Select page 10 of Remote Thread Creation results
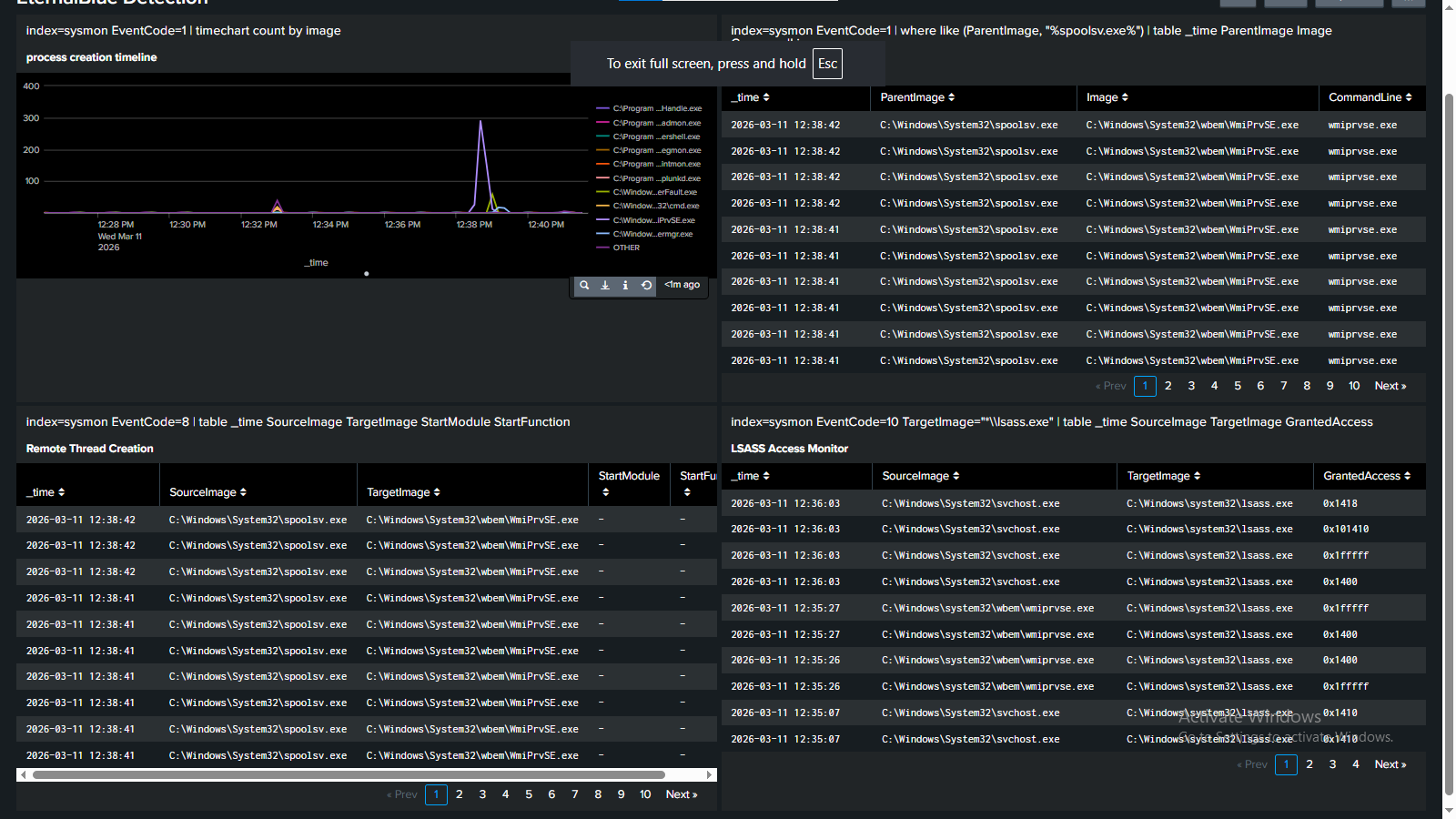The width and height of the screenshot is (1456, 819). point(645,794)
